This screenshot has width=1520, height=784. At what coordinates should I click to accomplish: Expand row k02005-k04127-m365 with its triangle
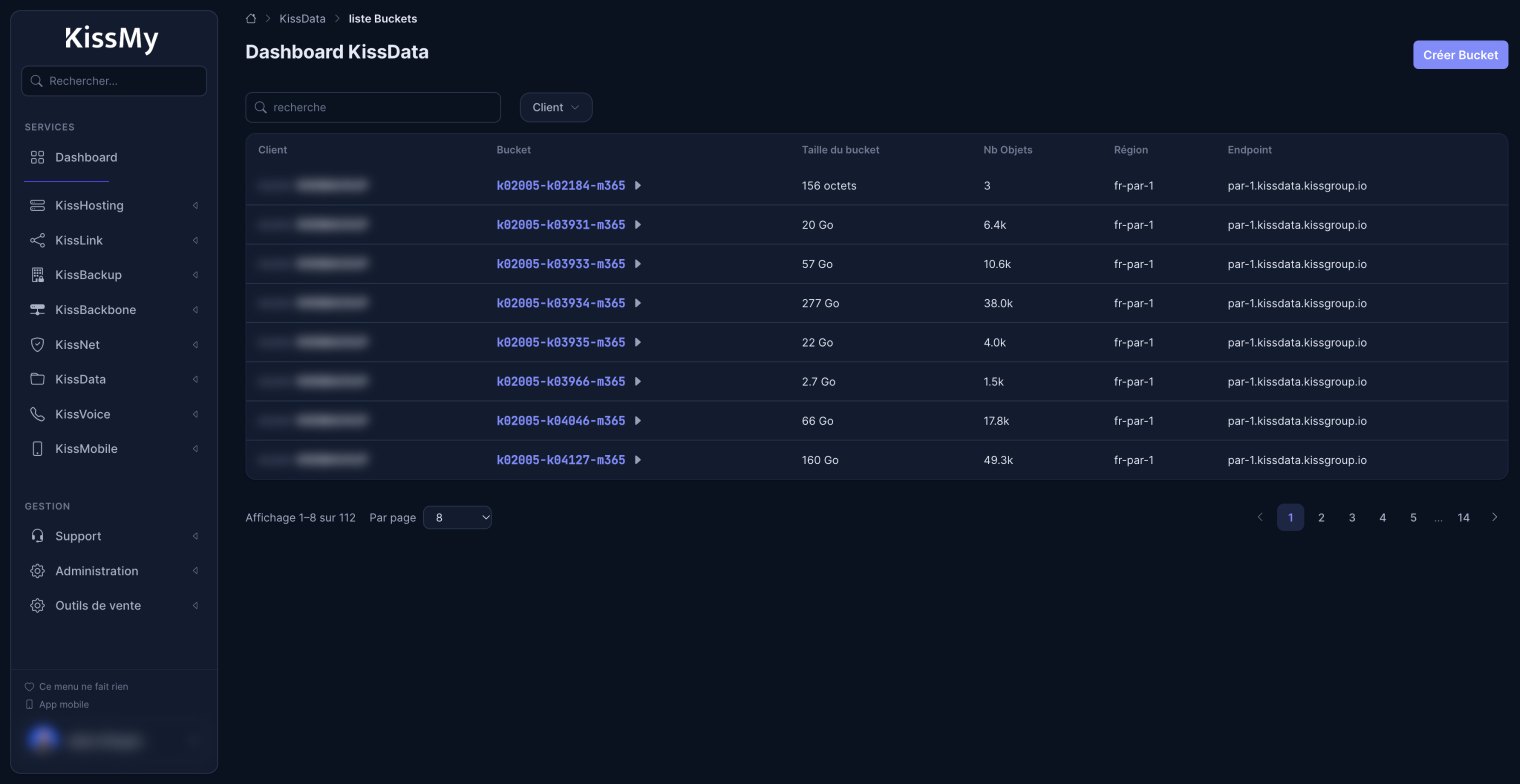click(x=638, y=460)
